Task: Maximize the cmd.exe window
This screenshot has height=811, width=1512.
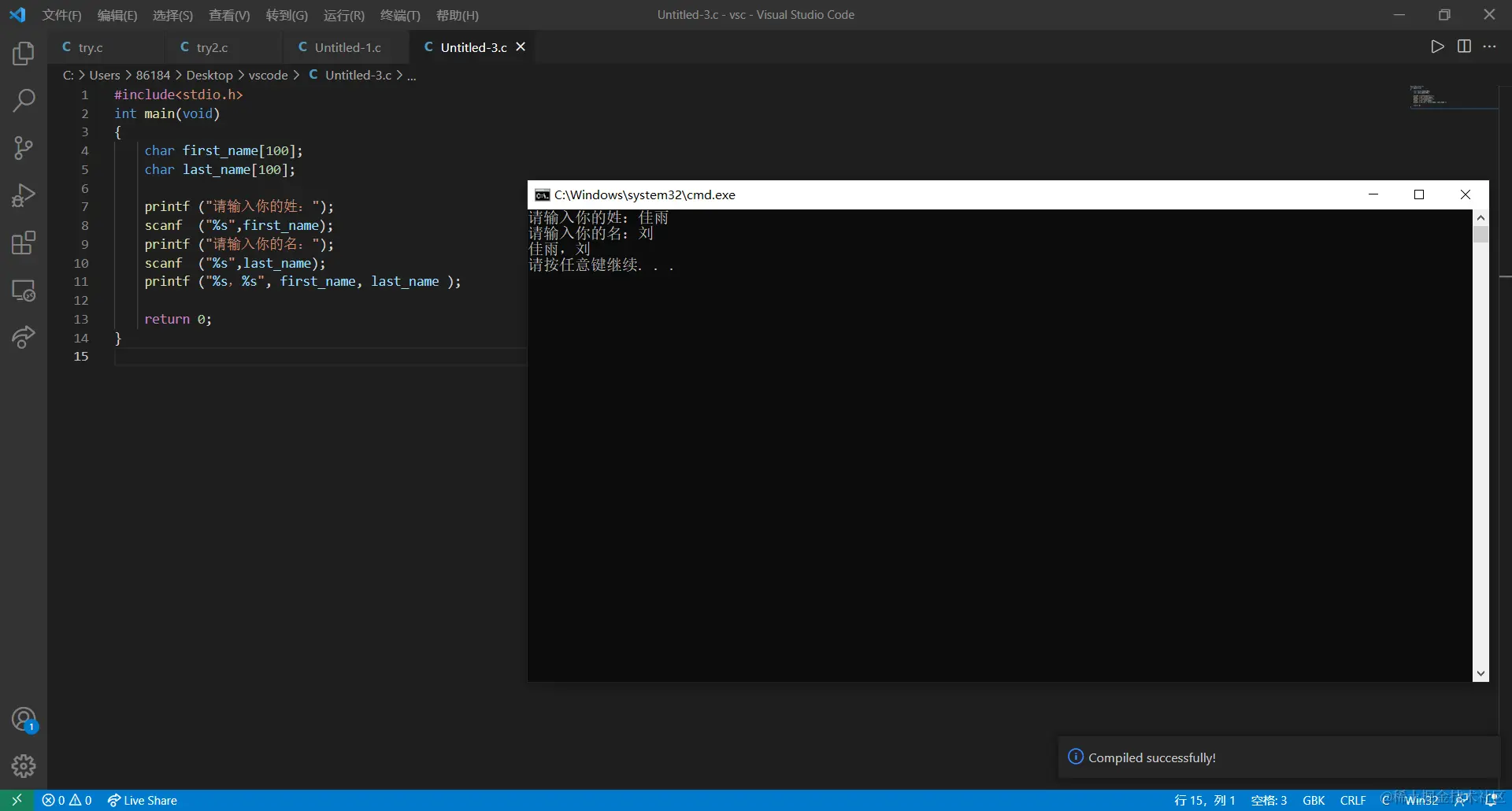Action: point(1419,194)
